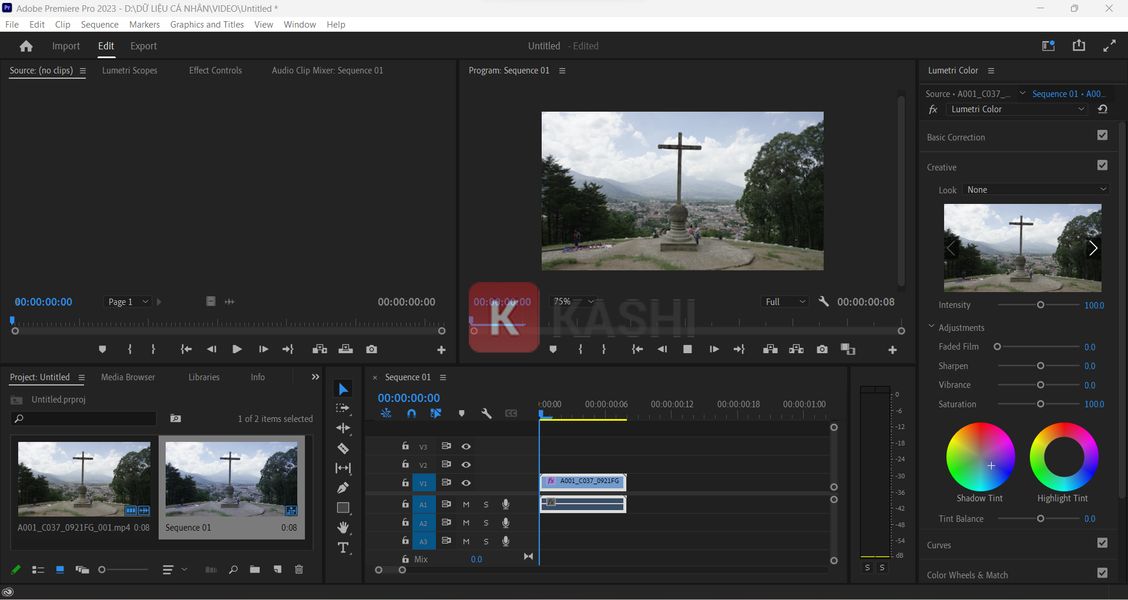The width and height of the screenshot is (1128, 600).
Task: Select the Razor tool in the timeline toolbar
Action: click(343, 448)
